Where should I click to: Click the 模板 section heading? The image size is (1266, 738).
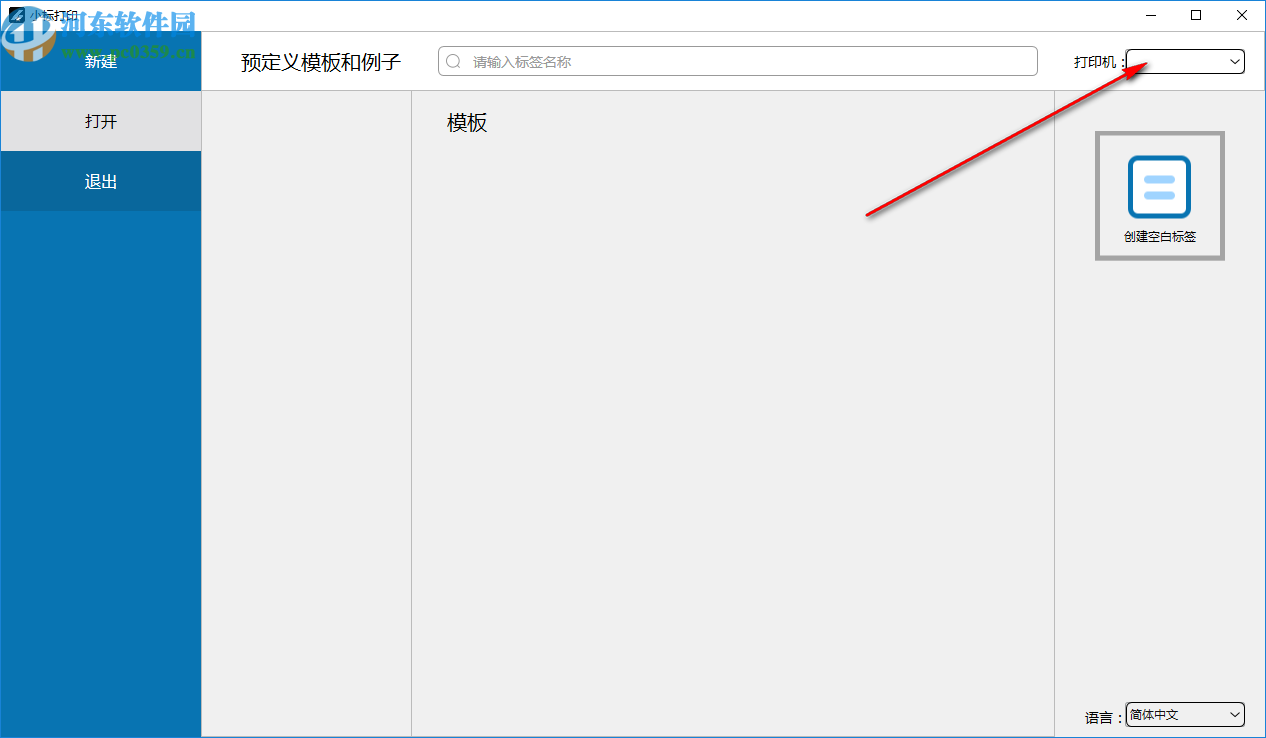tap(467, 123)
